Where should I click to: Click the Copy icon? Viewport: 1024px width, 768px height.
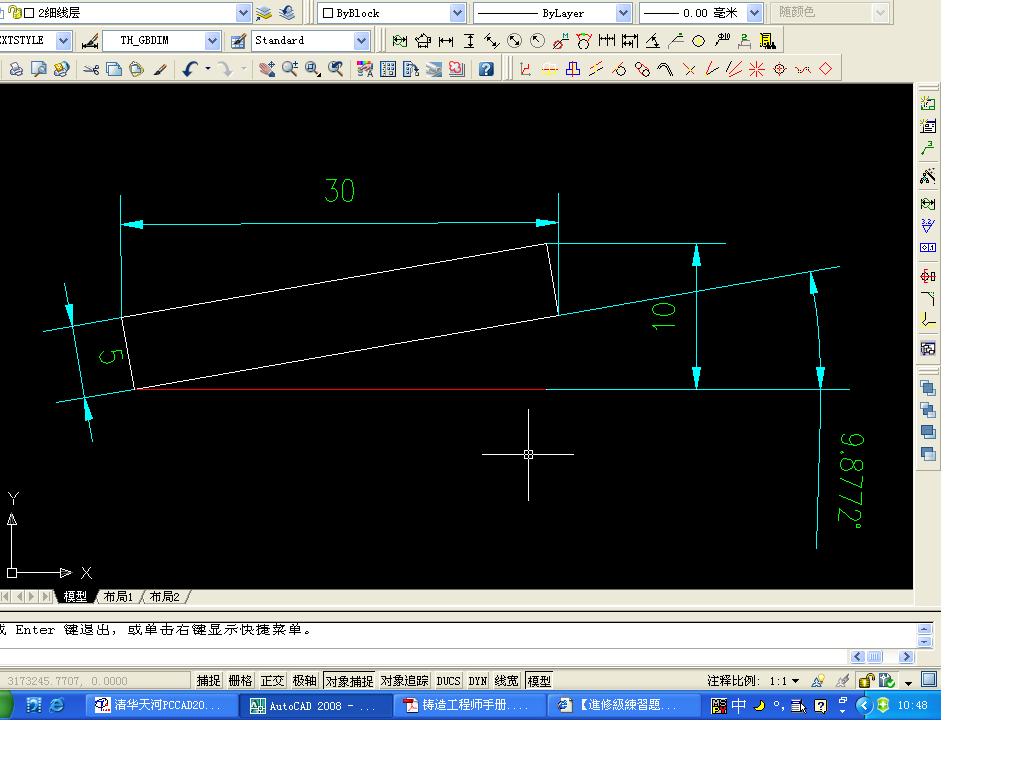point(114,69)
